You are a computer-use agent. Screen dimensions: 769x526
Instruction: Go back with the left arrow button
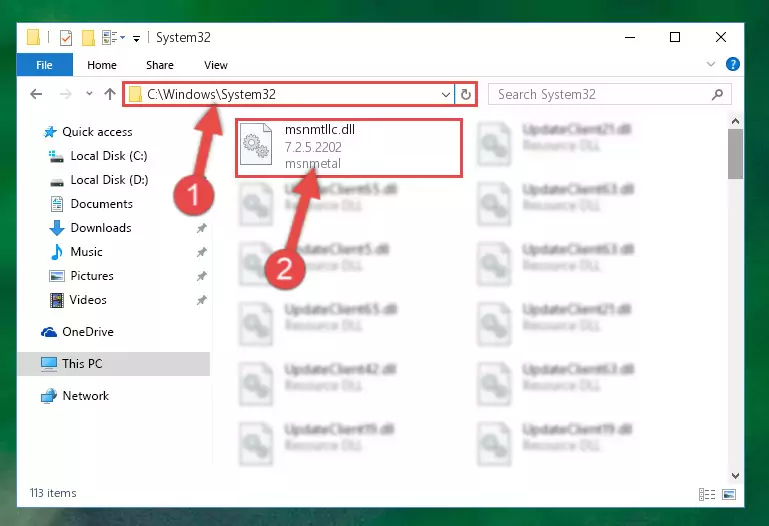36,94
